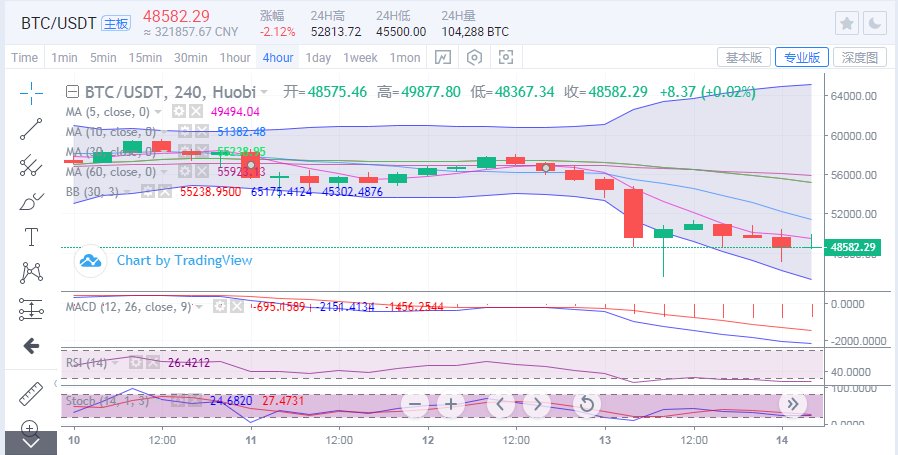Select the ruler measure tool
Viewport: 898px width, 455px height.
pyautogui.click(x=31, y=394)
